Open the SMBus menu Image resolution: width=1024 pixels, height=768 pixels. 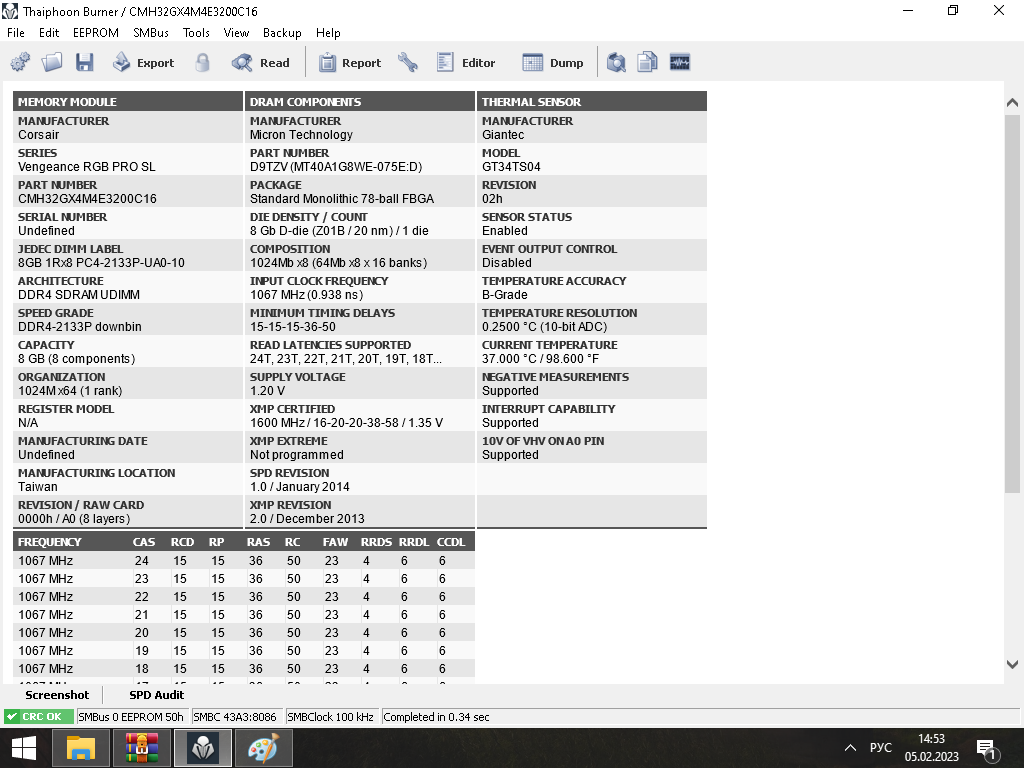point(151,33)
